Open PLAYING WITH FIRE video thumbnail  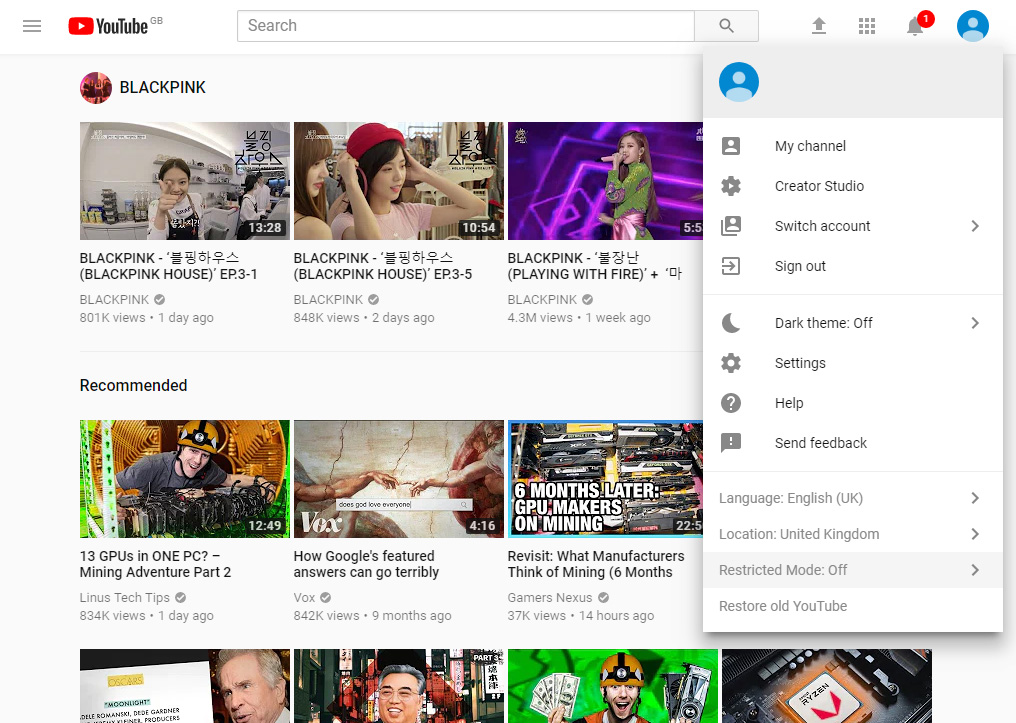coord(605,181)
